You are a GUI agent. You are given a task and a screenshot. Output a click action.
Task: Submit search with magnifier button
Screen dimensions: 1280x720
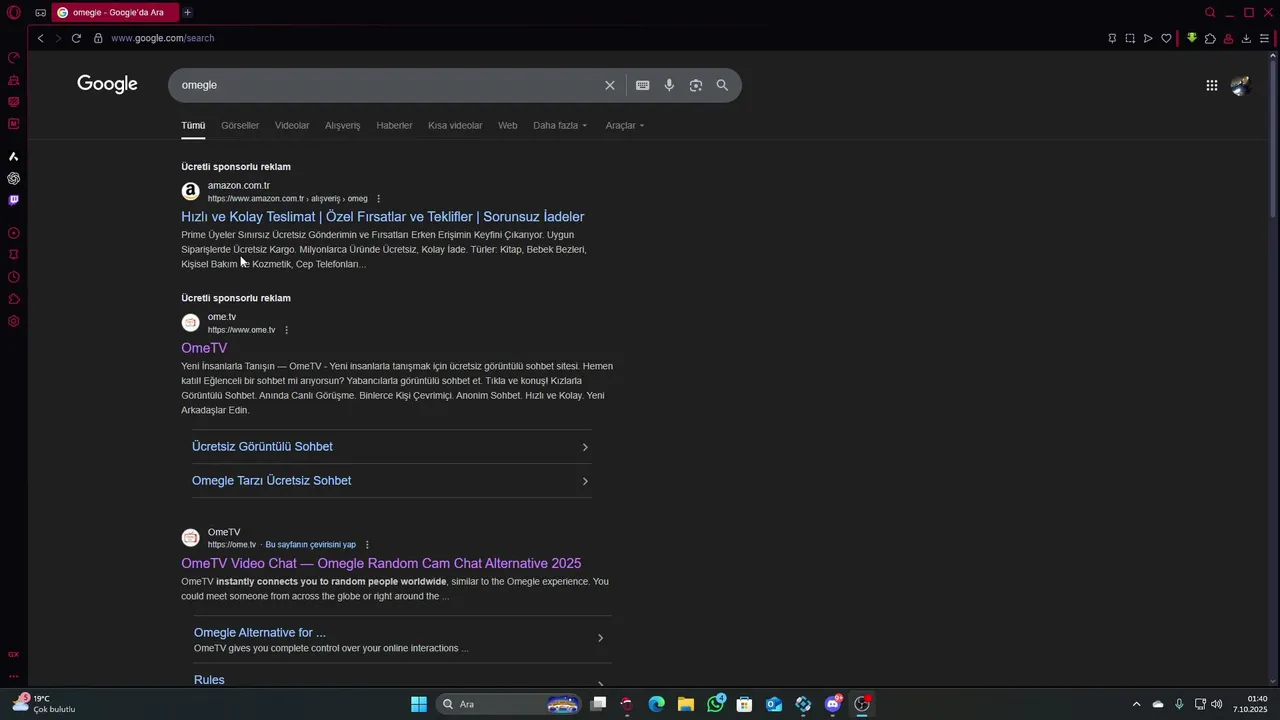[x=722, y=85]
